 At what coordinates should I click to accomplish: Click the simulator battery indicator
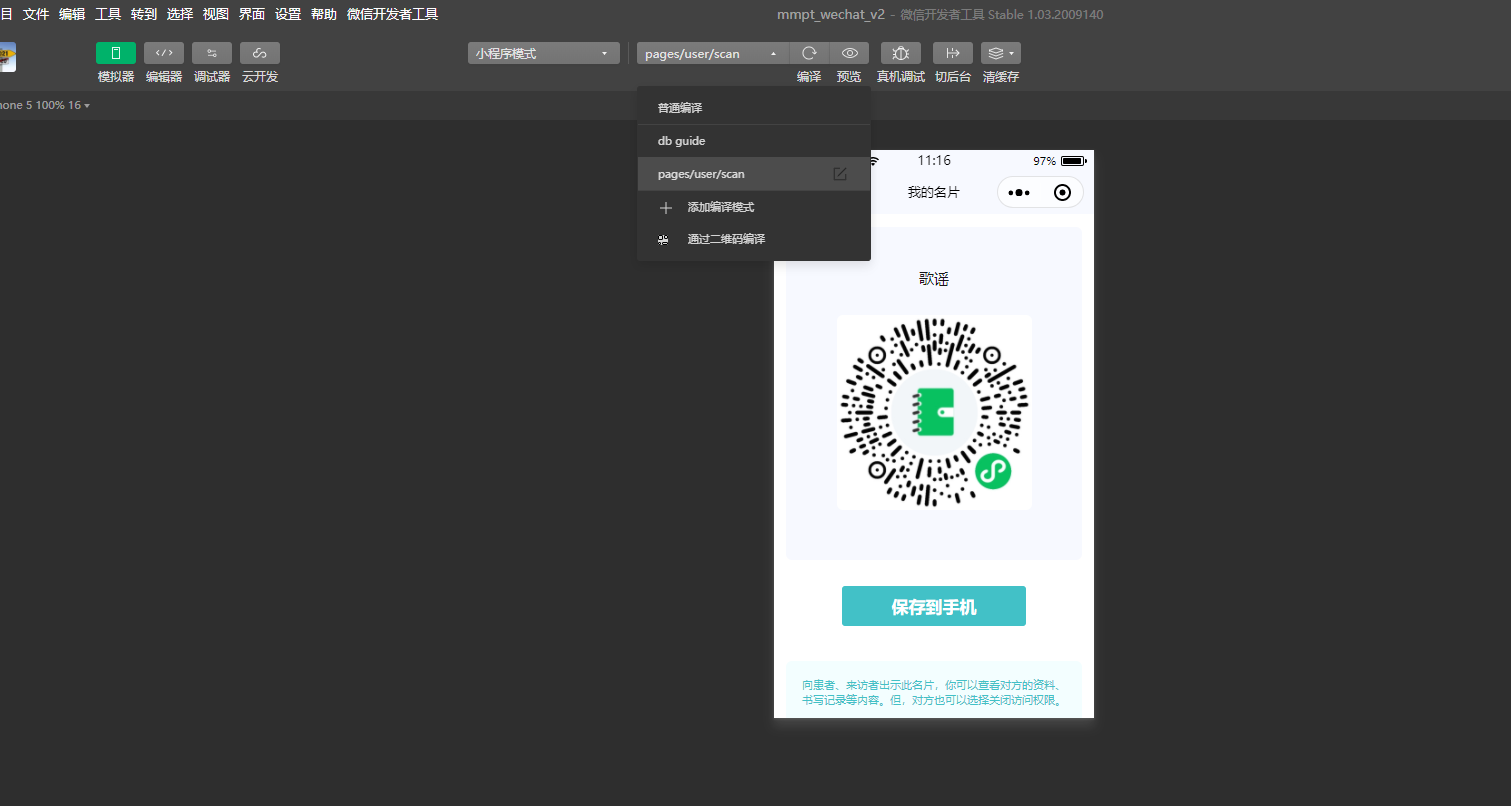[x=1073, y=161]
